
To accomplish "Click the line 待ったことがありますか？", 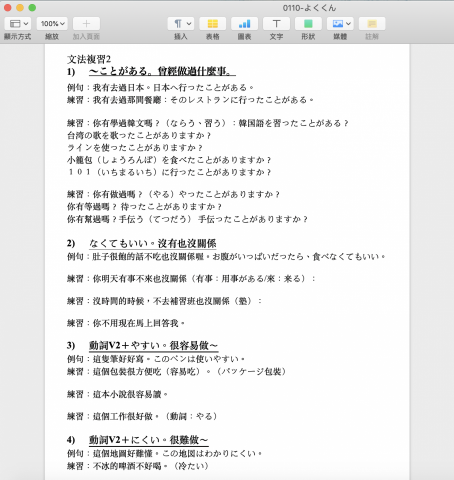I will click(171, 207).
